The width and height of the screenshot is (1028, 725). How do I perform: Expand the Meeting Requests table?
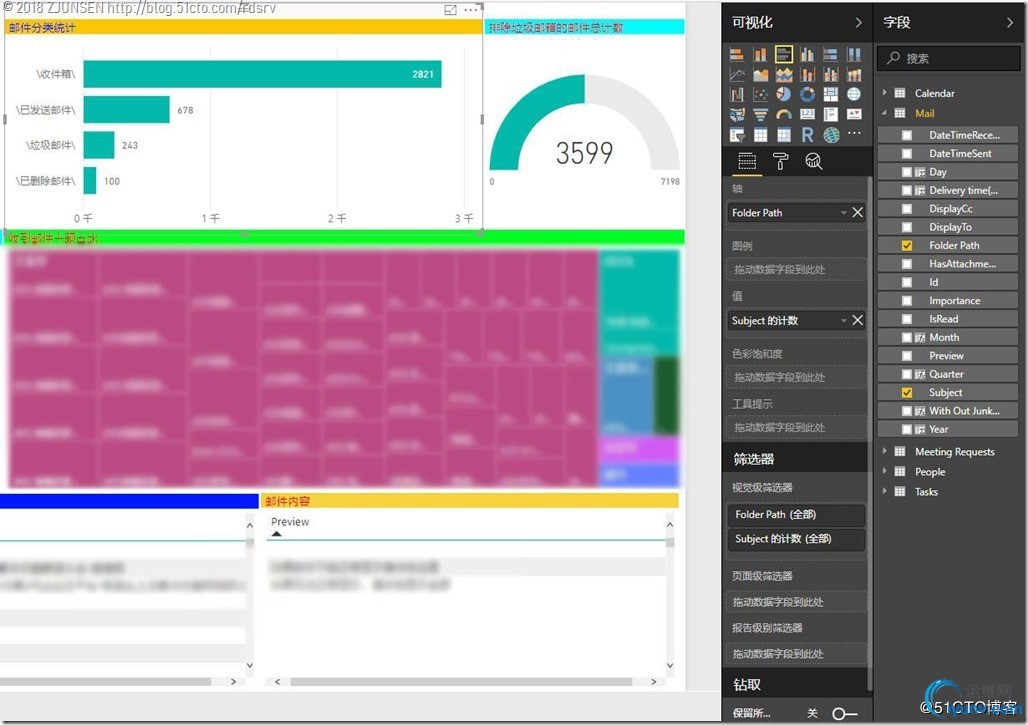(884, 451)
